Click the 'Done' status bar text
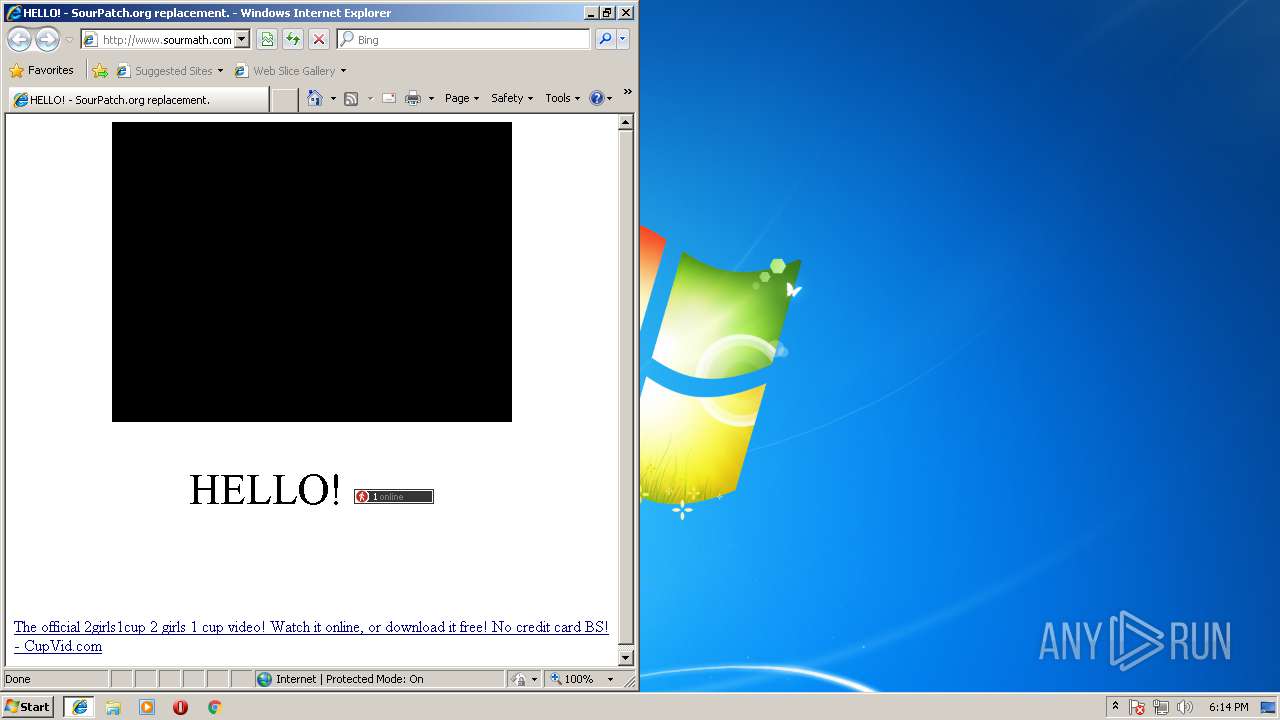Viewport: 1280px width, 720px height. coord(18,679)
